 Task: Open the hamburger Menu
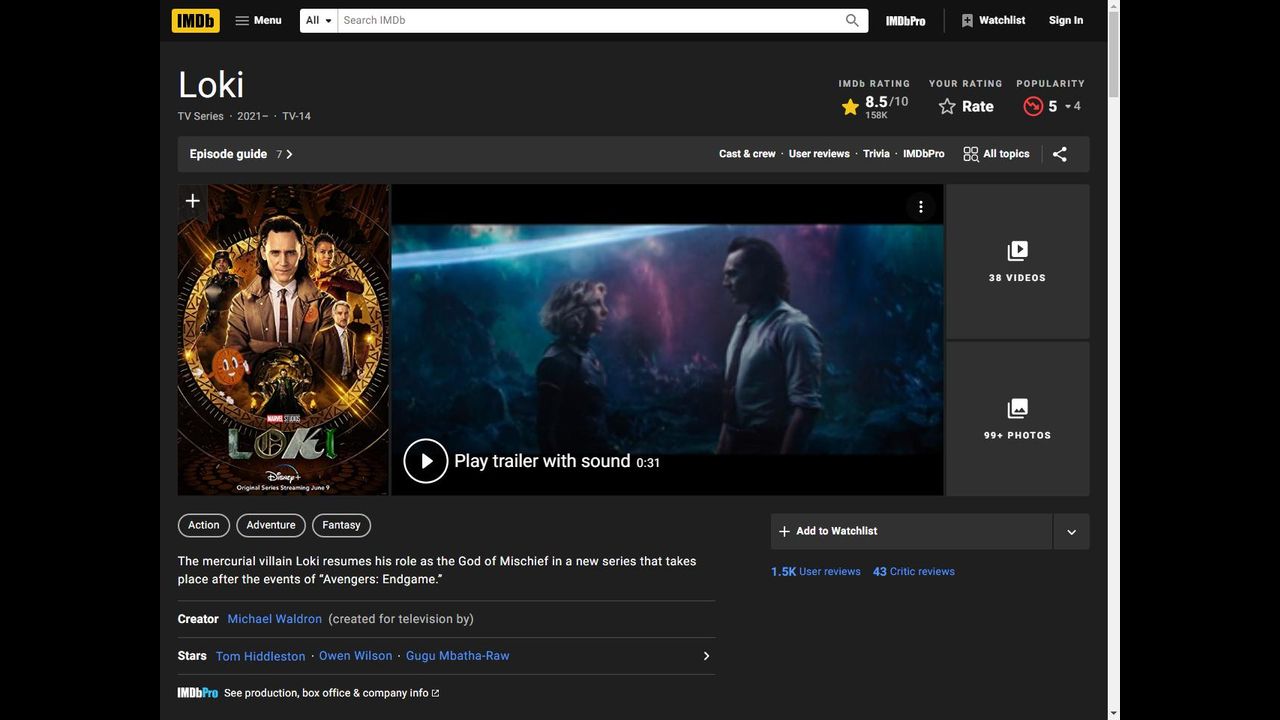(258, 20)
